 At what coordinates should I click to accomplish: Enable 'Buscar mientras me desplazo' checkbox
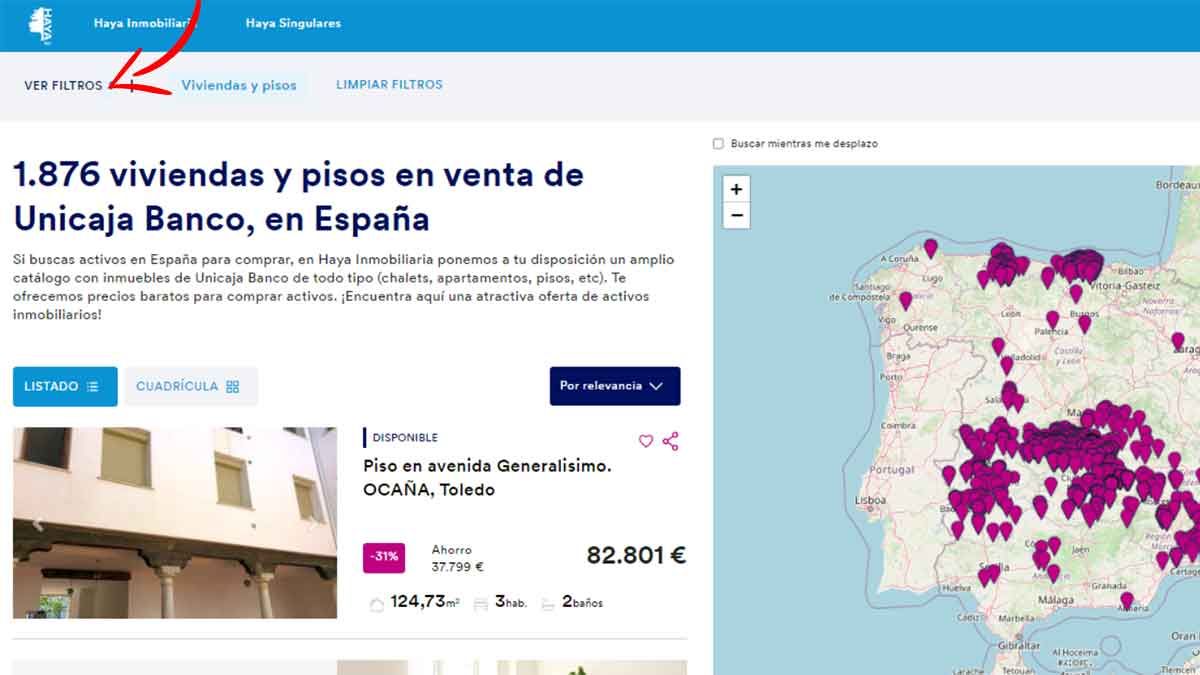[x=718, y=144]
